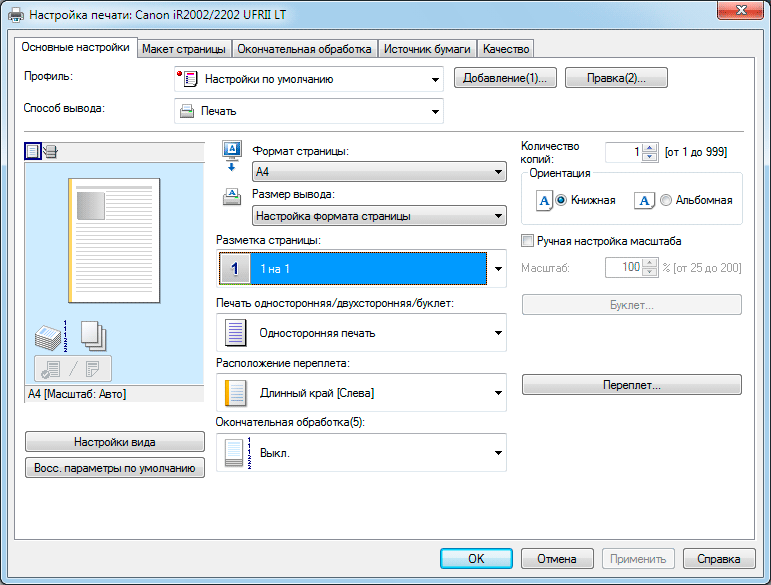Switch to Основные настройки tab
Viewport: 771px width, 585px height.
[76, 47]
